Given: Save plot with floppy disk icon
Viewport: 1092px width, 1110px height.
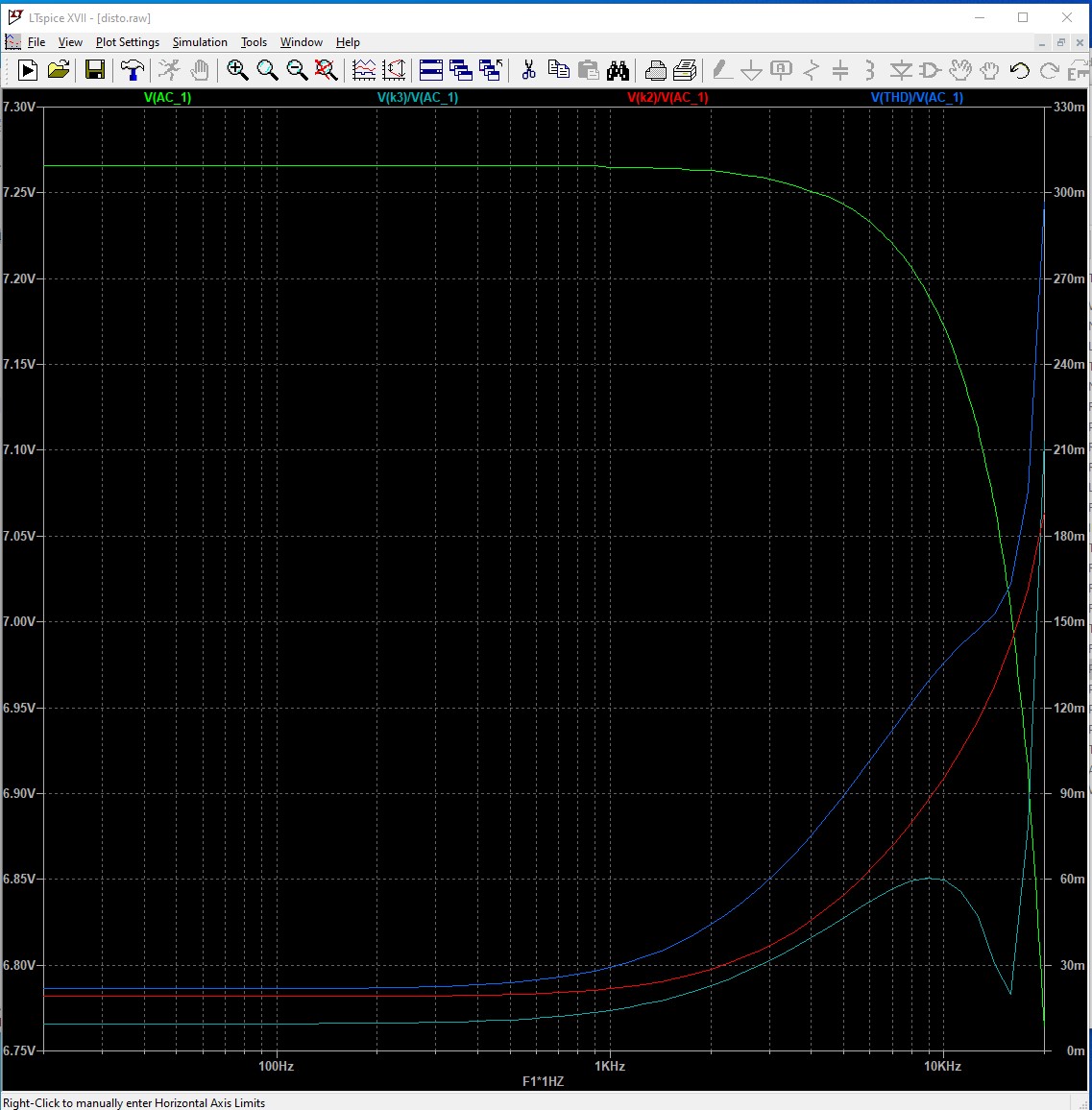Looking at the screenshot, I should [95, 69].
